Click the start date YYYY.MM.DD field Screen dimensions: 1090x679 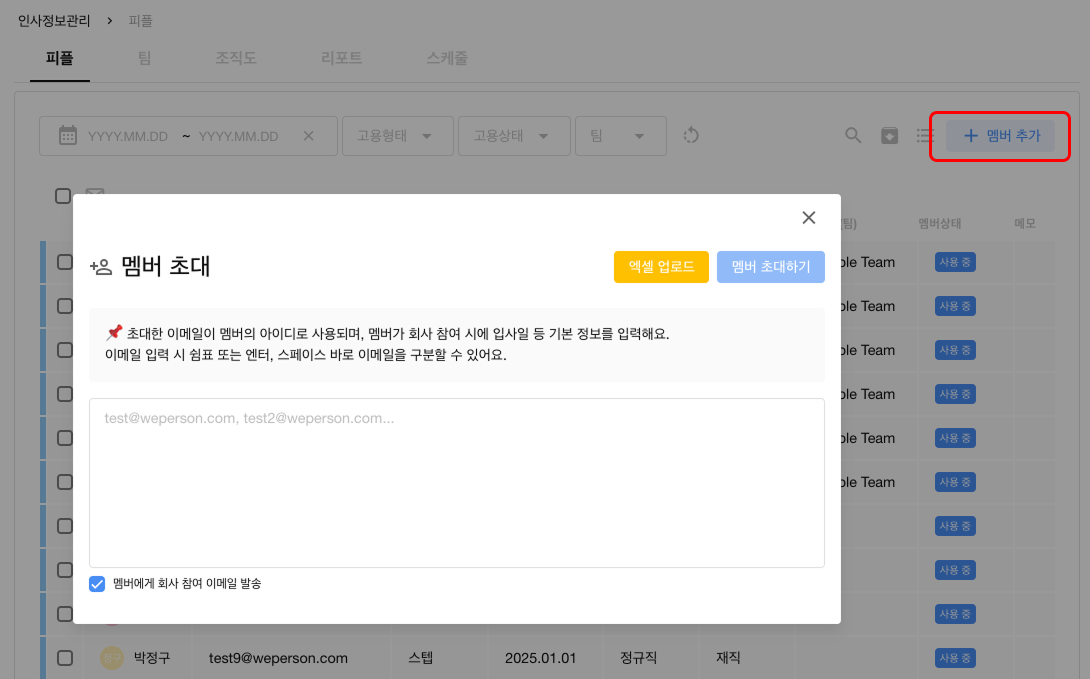[x=128, y=136]
